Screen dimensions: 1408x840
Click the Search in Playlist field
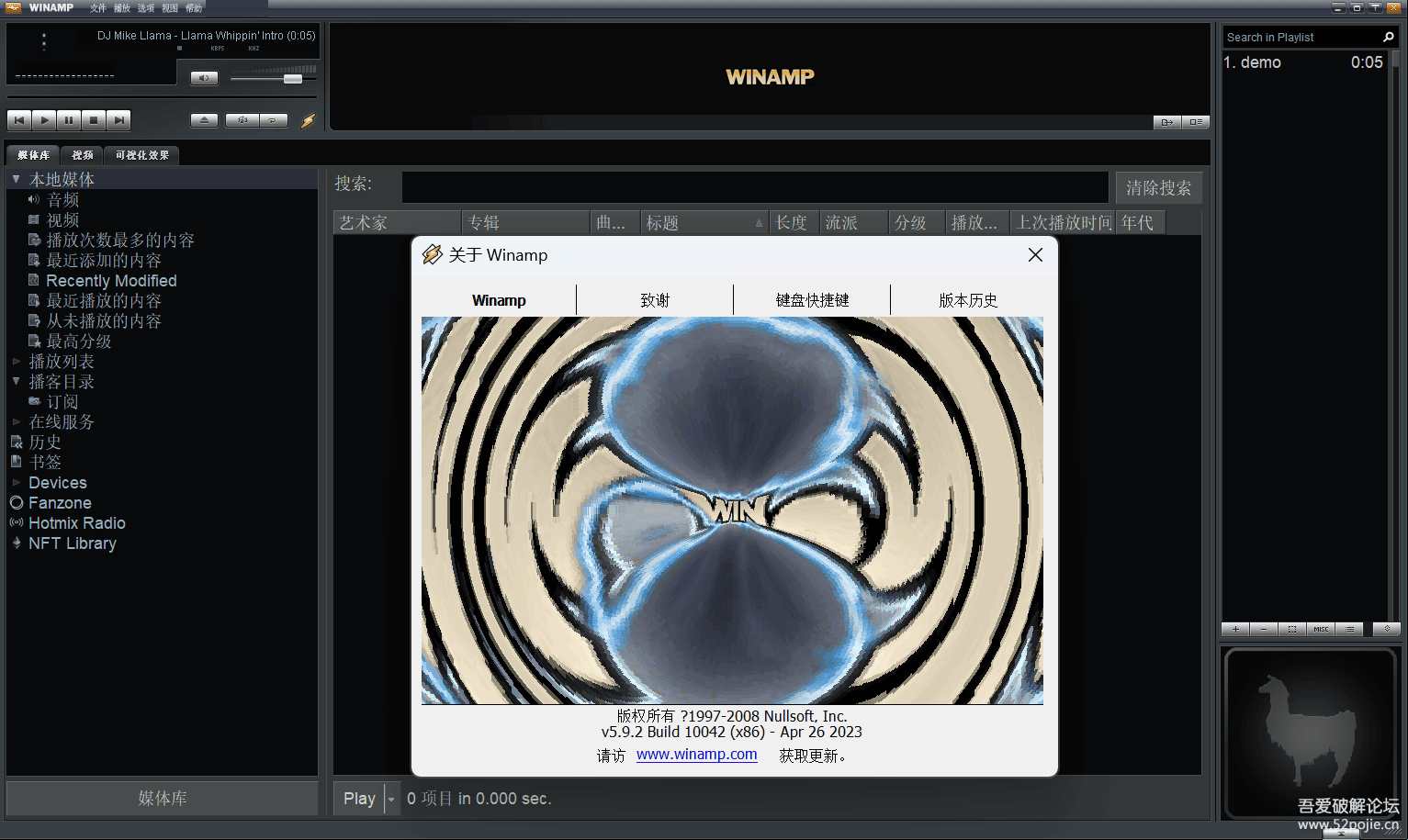(x=1301, y=37)
